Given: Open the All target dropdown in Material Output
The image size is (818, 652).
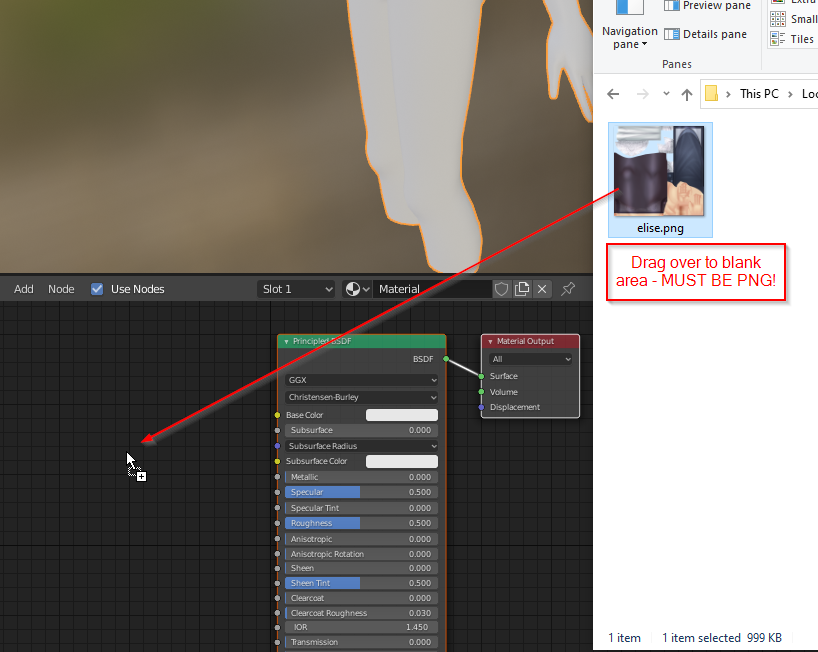Looking at the screenshot, I should click(531, 359).
